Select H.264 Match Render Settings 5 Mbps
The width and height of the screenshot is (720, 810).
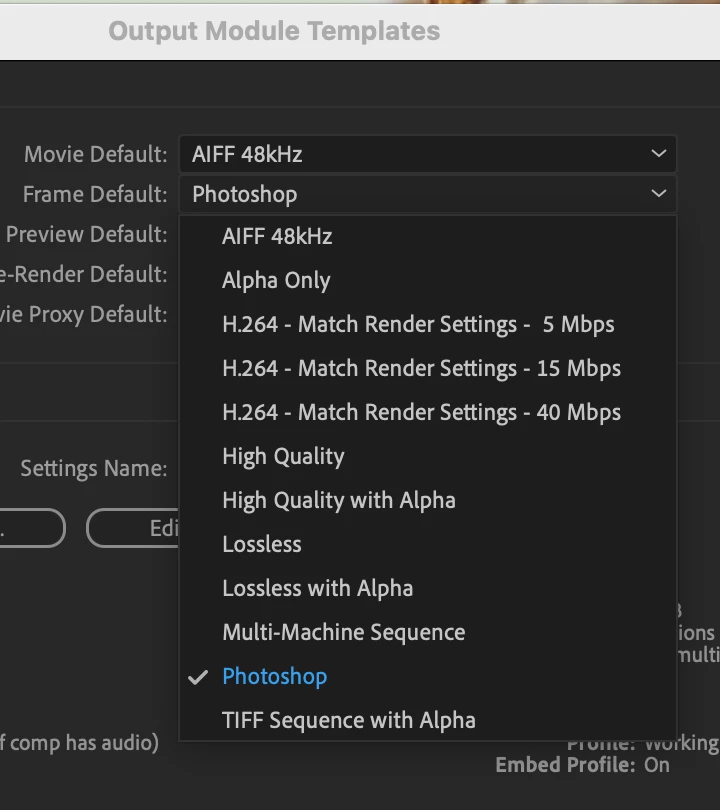tap(428, 324)
